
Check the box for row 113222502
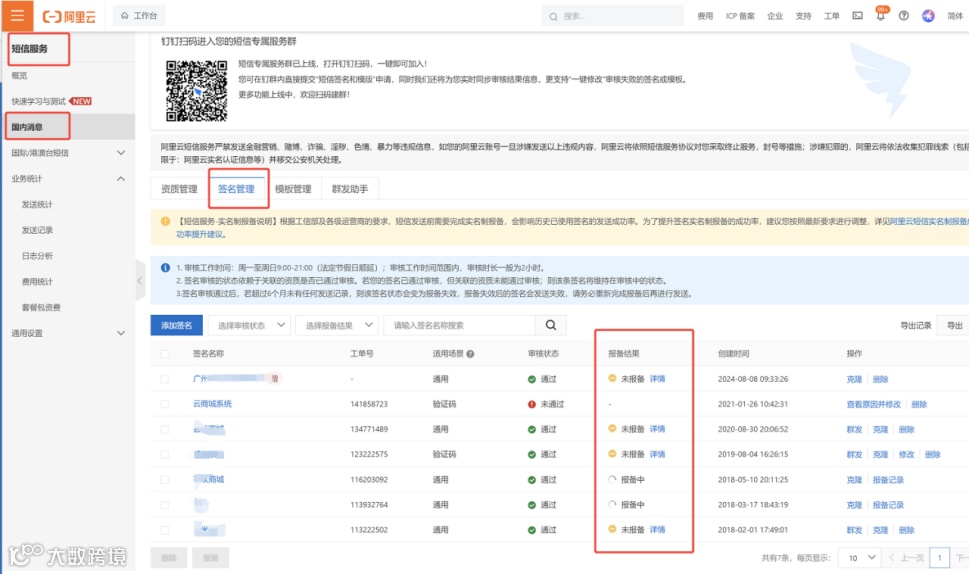tap(164, 530)
